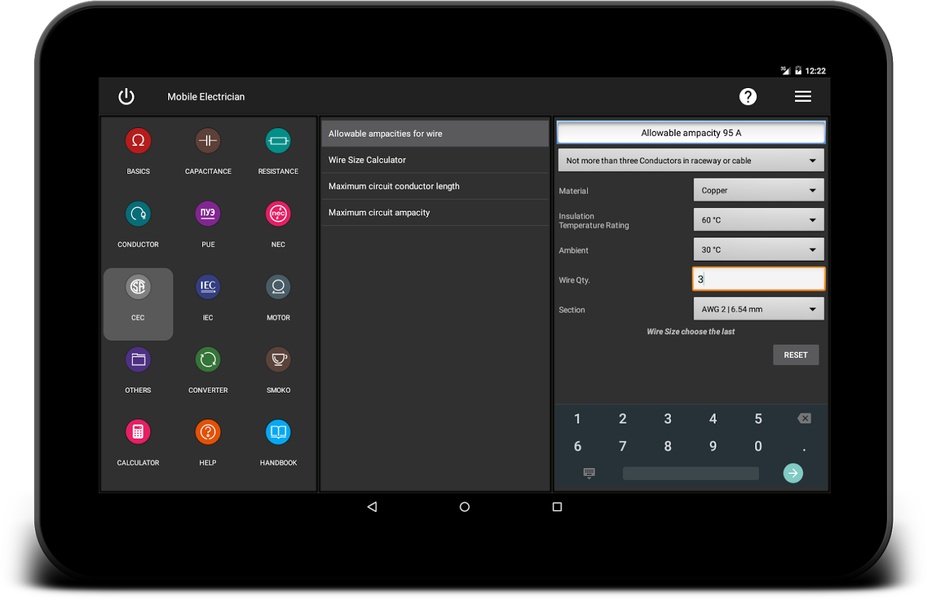The height and width of the screenshot is (600, 927).
Task: Open the NEC category
Action: point(278,224)
